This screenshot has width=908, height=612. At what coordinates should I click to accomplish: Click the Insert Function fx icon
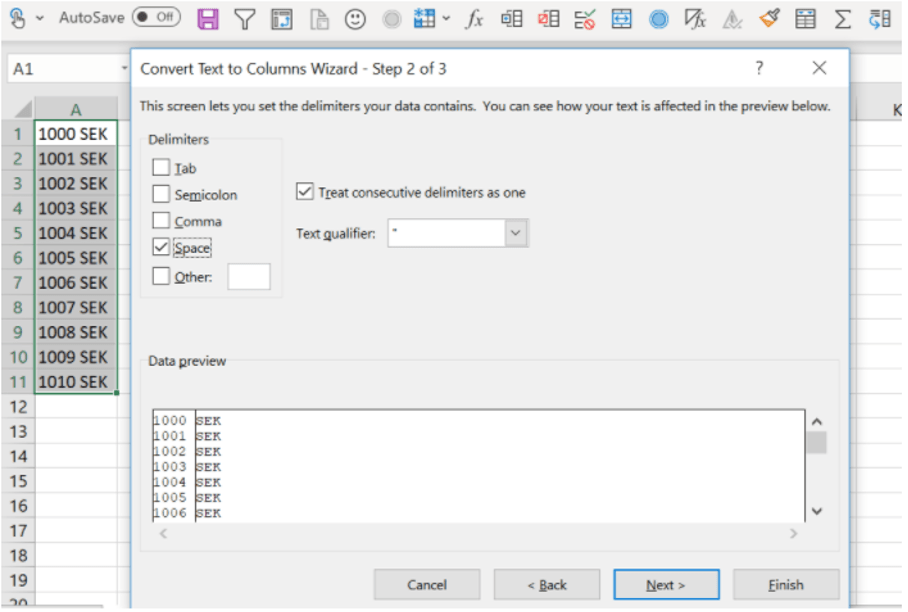(x=475, y=18)
